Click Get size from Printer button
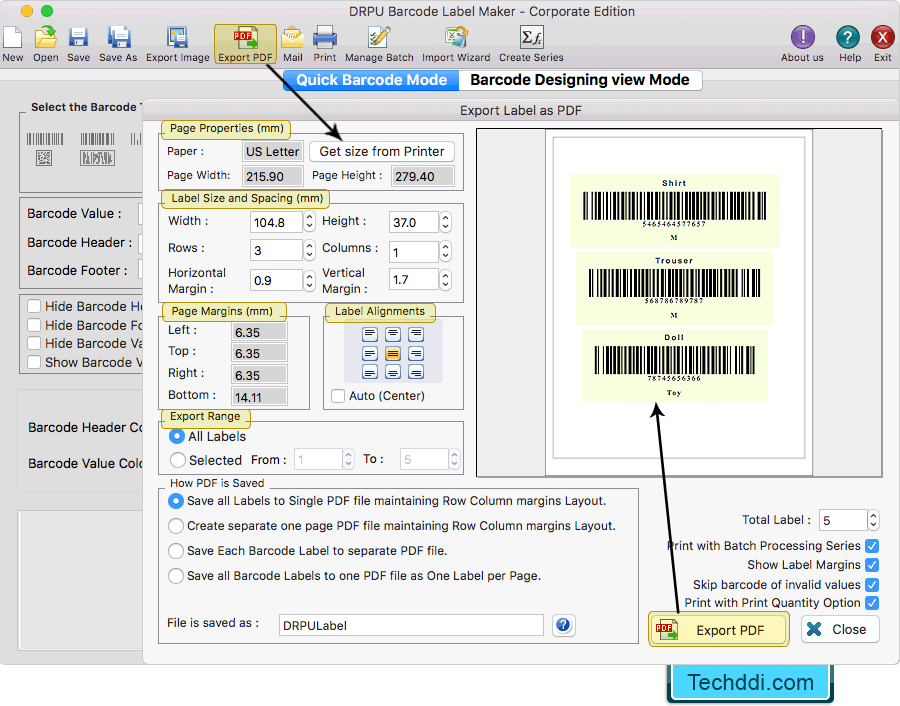 382,152
